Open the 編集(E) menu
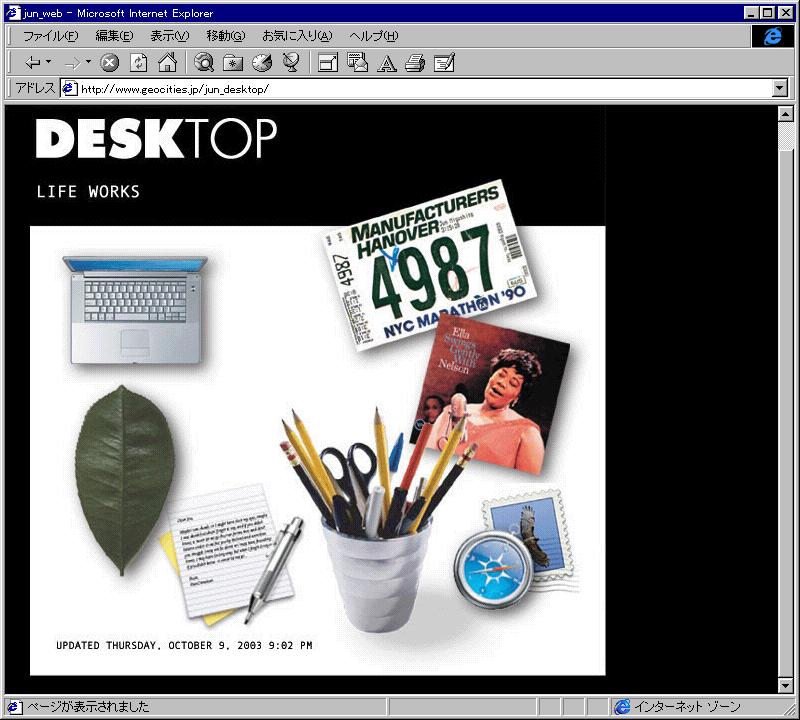Viewport: 800px width, 720px height. tap(114, 36)
